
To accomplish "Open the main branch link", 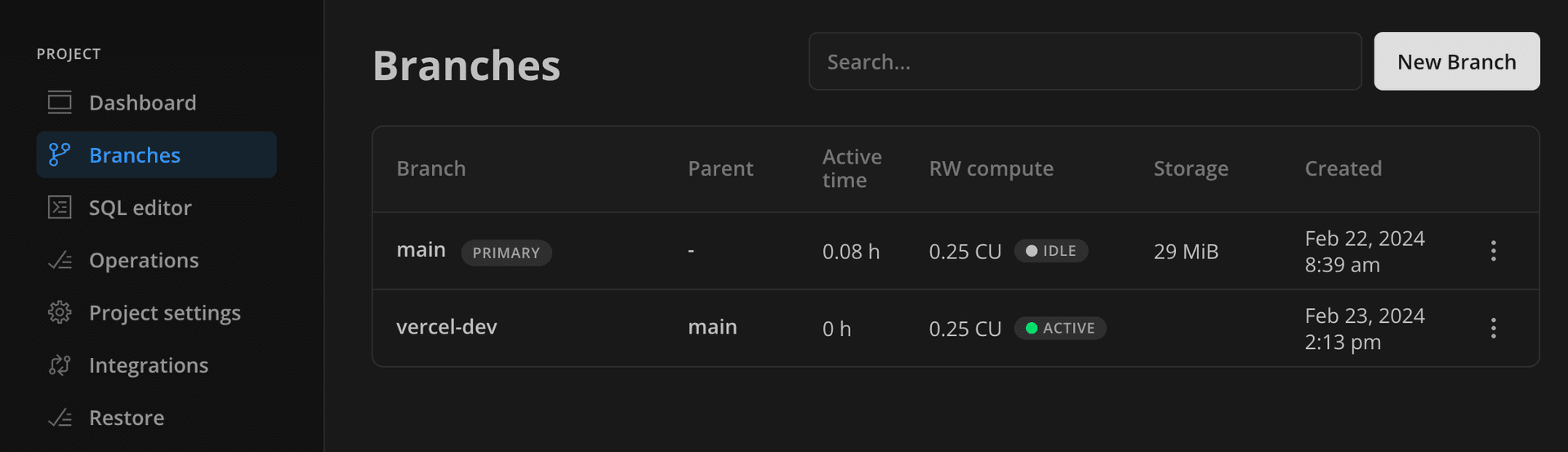I will [x=421, y=249].
